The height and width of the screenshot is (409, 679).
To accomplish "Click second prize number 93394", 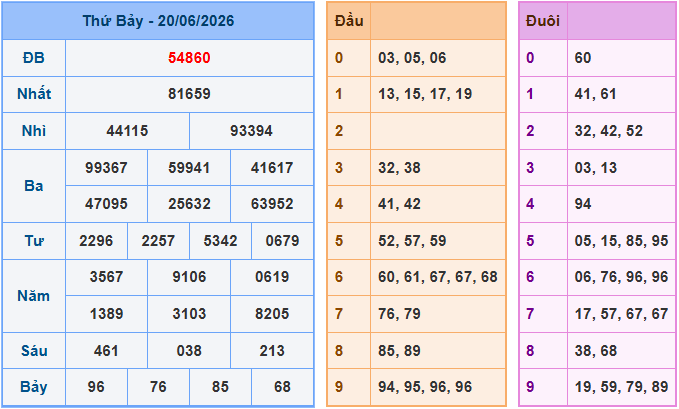I will click(251, 130).
